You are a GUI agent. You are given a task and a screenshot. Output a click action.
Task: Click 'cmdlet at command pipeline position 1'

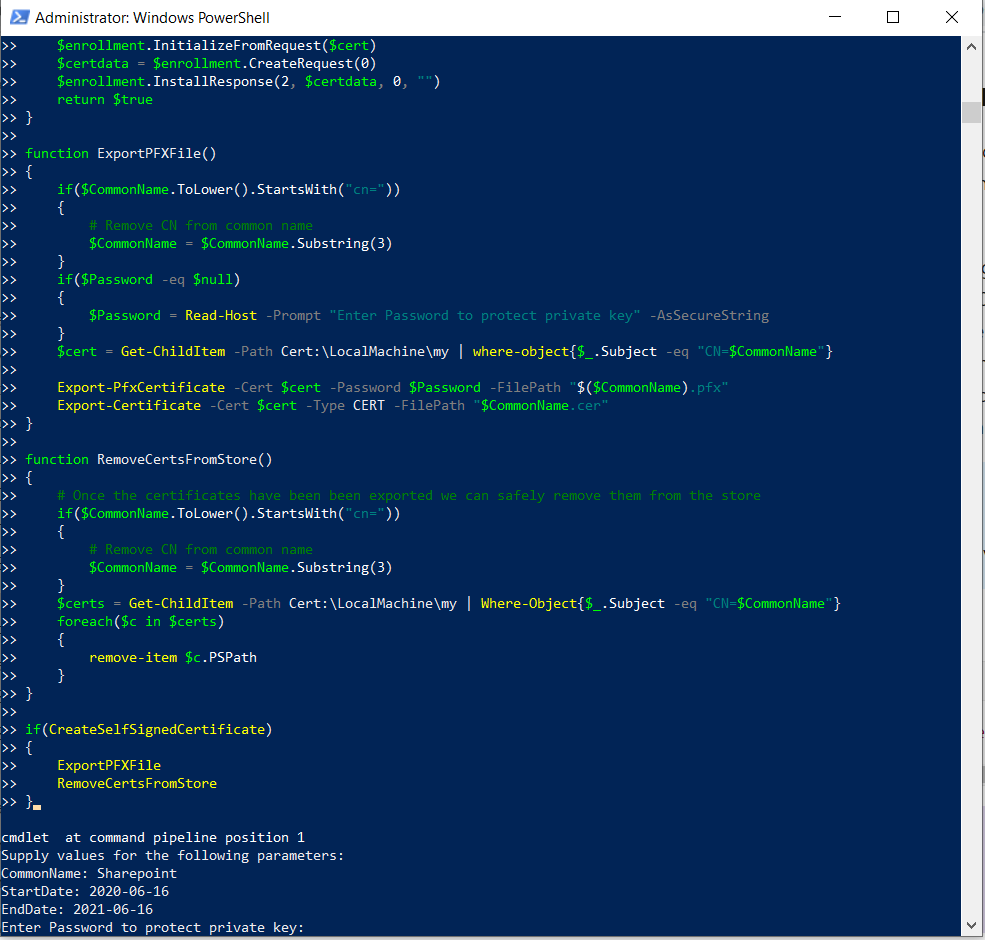tap(153, 838)
